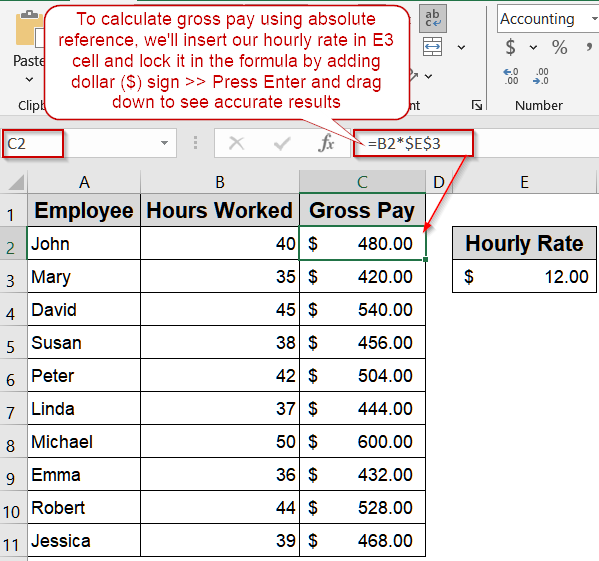Open Paste options dropdown arrow
The height and width of the screenshot is (561, 599).
[x=29, y=80]
